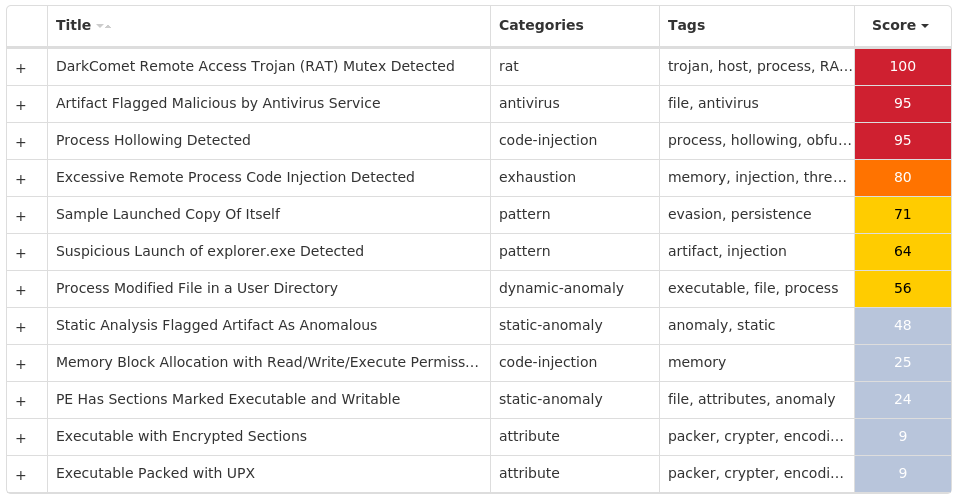Click plus icon for Process Modified File row

click(x=21, y=290)
